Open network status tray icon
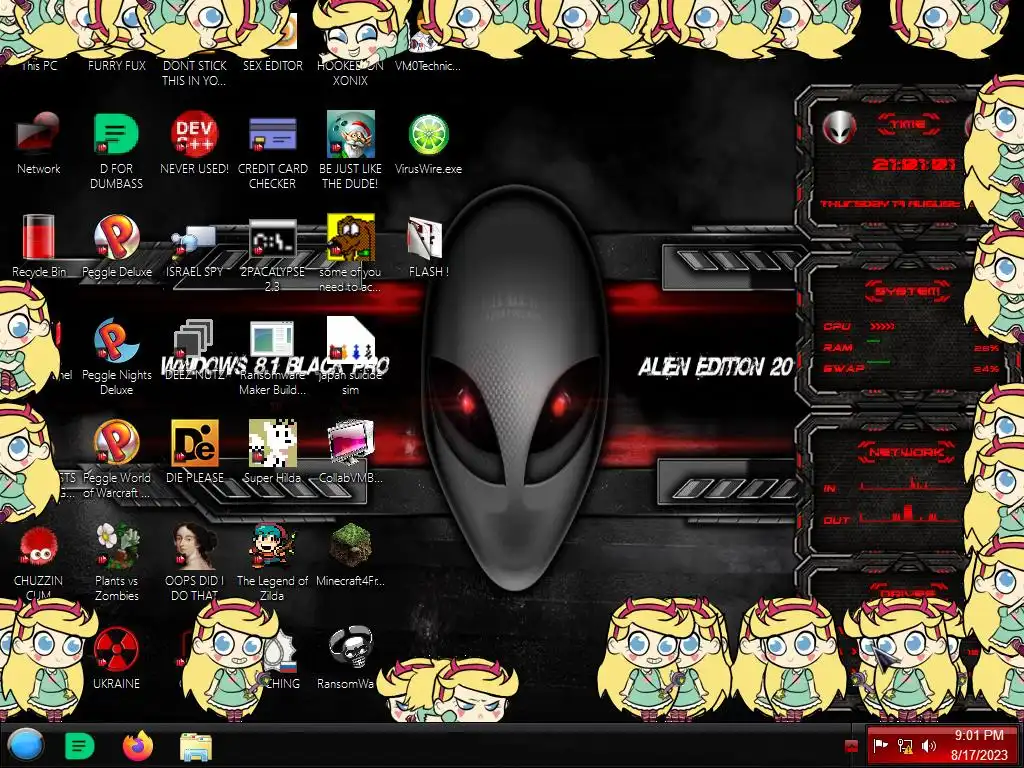Screen dimensions: 1024x768 click(x=905, y=745)
